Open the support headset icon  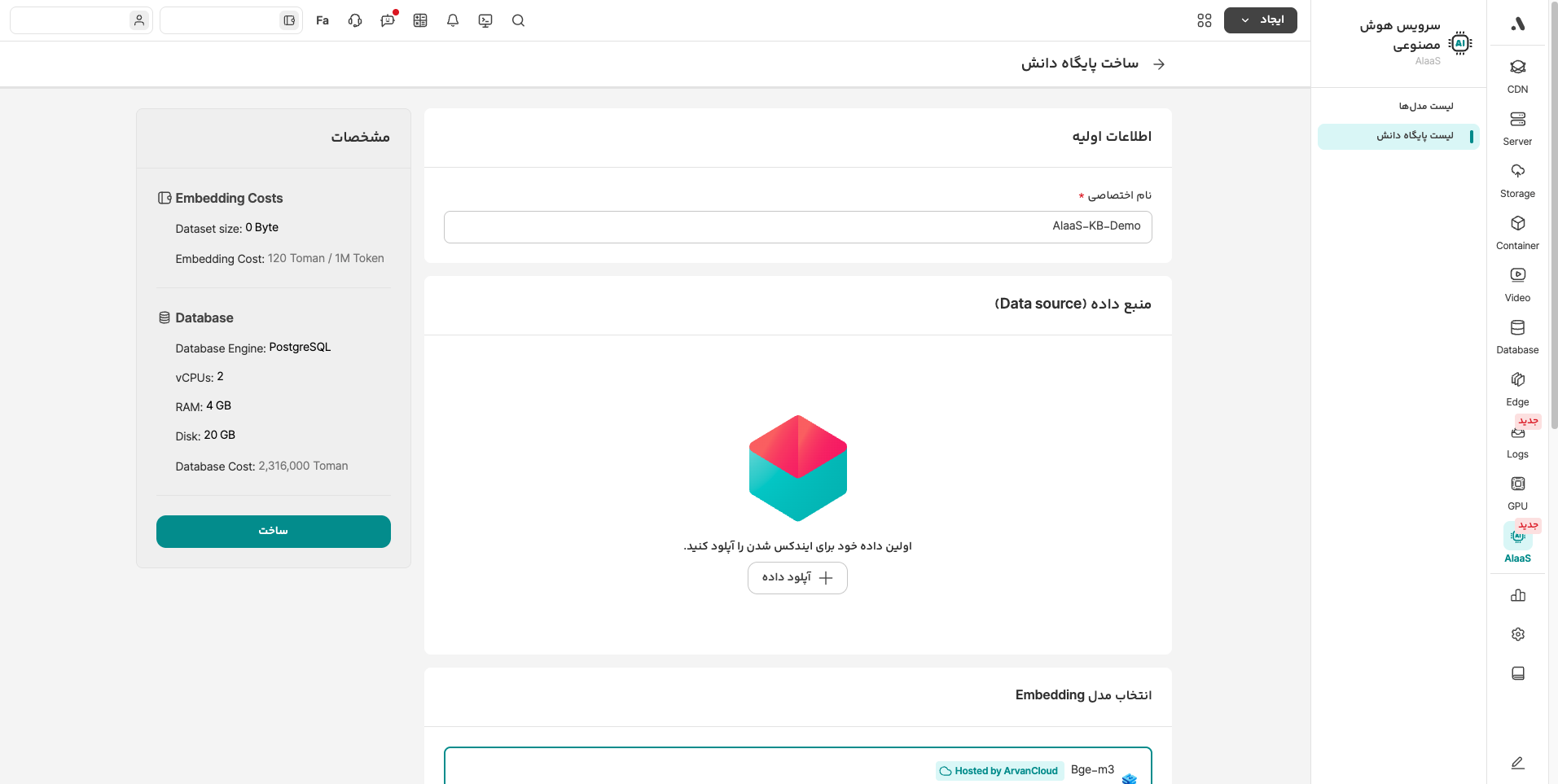[x=355, y=20]
